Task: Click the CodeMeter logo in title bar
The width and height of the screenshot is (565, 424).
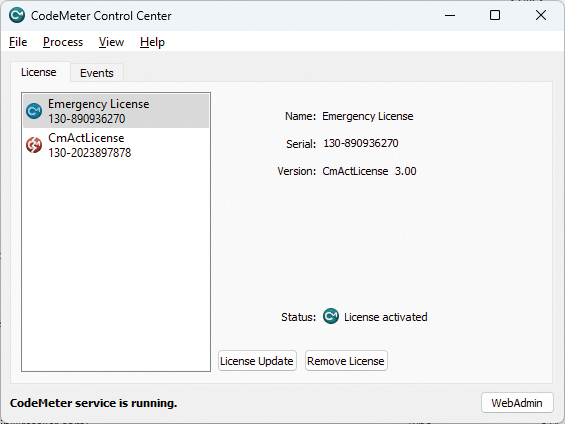Action: pyautogui.click(x=17, y=15)
